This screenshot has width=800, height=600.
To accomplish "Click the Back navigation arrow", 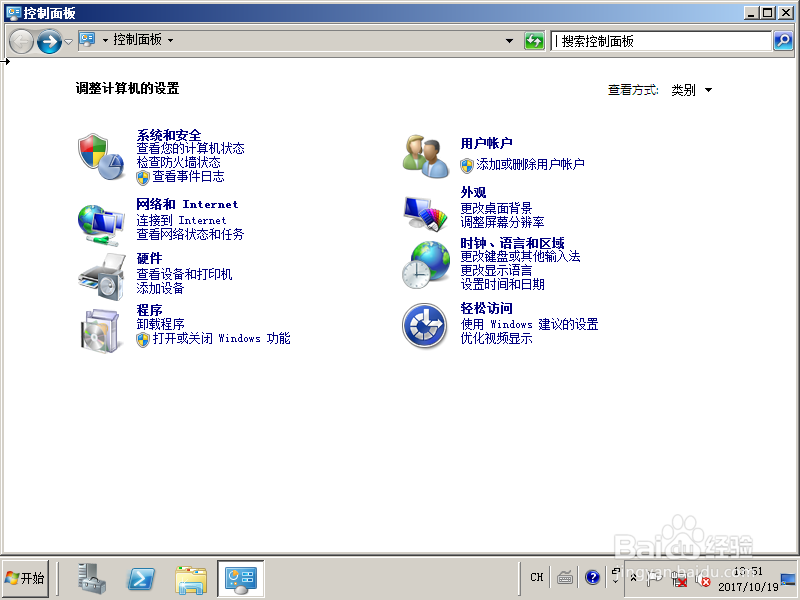I will [21, 41].
